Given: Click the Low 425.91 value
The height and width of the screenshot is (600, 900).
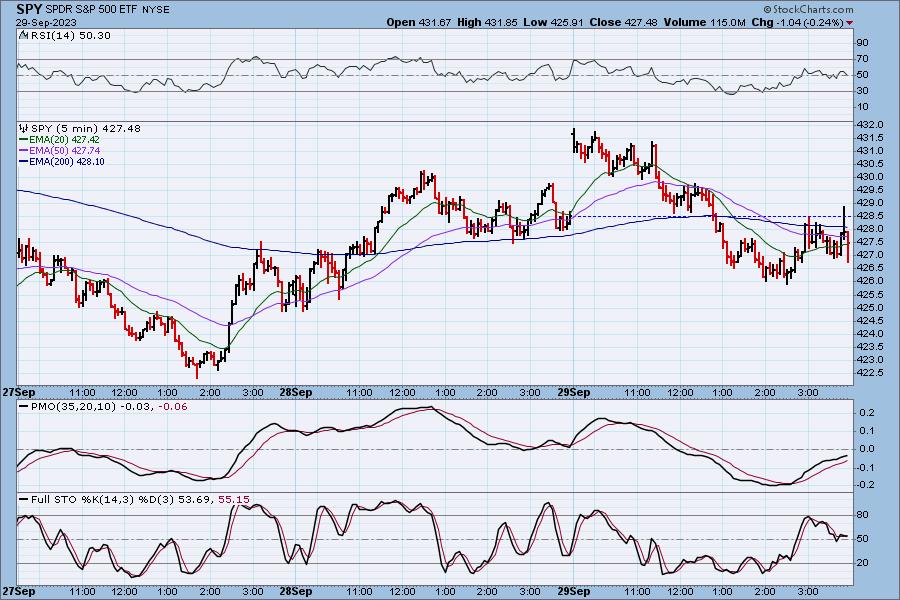Looking at the screenshot, I should coord(553,22).
